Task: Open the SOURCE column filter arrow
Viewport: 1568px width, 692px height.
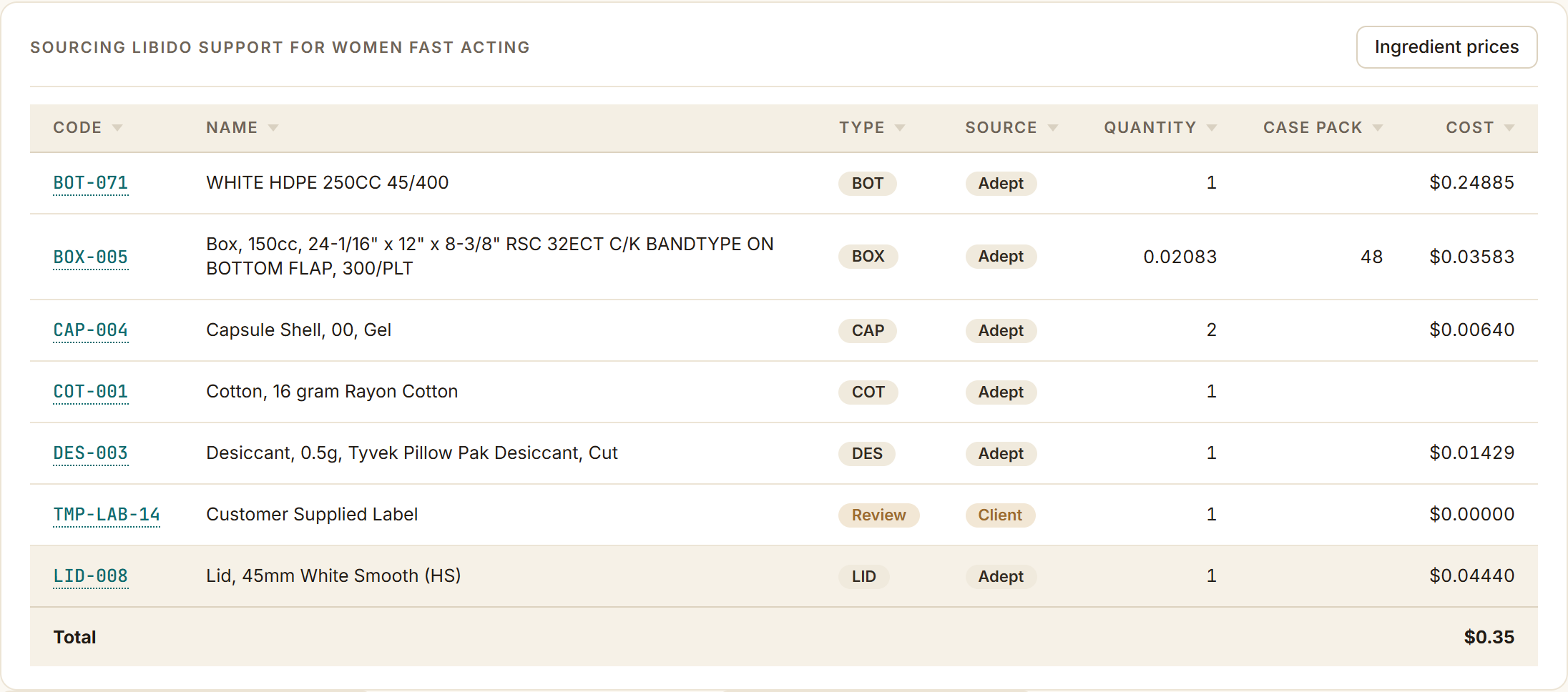Action: click(1053, 128)
